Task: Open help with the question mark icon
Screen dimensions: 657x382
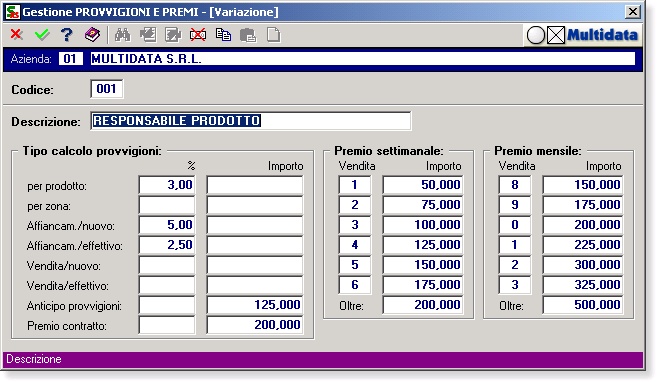Action: pyautogui.click(x=67, y=35)
